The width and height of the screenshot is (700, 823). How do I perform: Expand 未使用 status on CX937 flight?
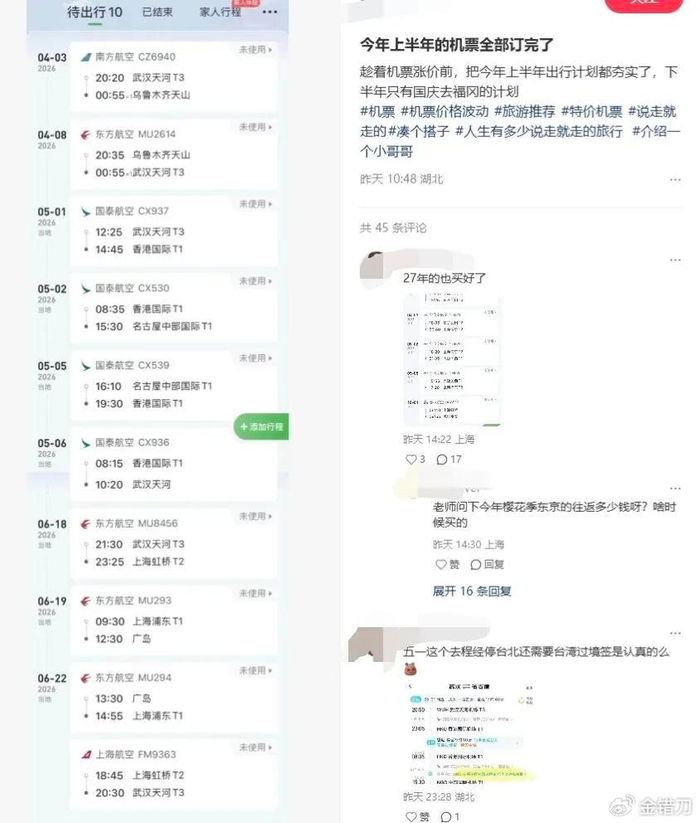(256, 204)
